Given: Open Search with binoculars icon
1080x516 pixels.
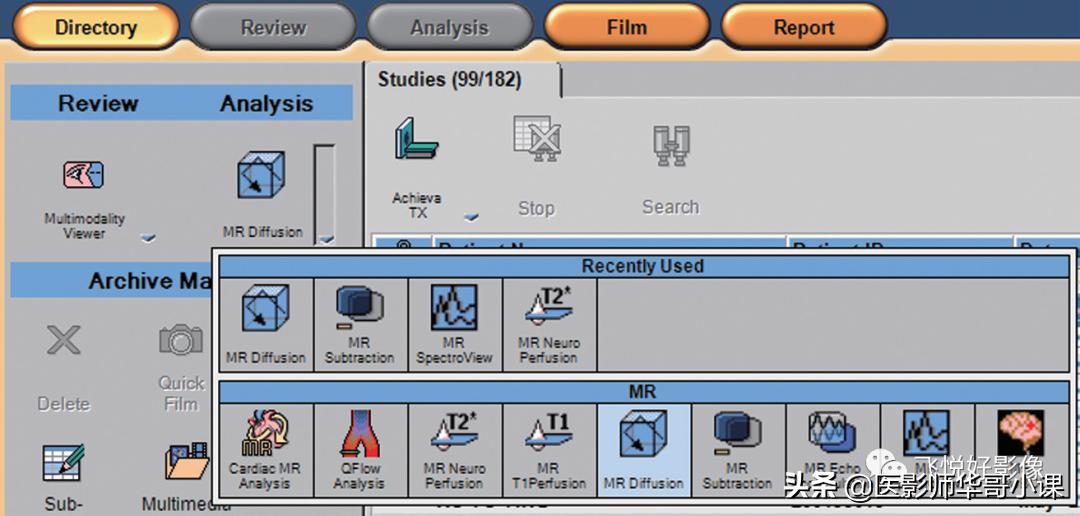Looking at the screenshot, I should tap(671, 145).
